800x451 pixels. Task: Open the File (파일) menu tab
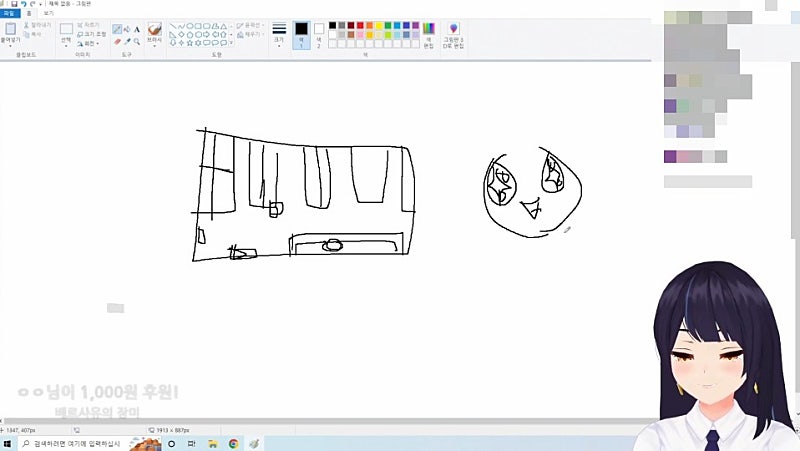pos(9,14)
